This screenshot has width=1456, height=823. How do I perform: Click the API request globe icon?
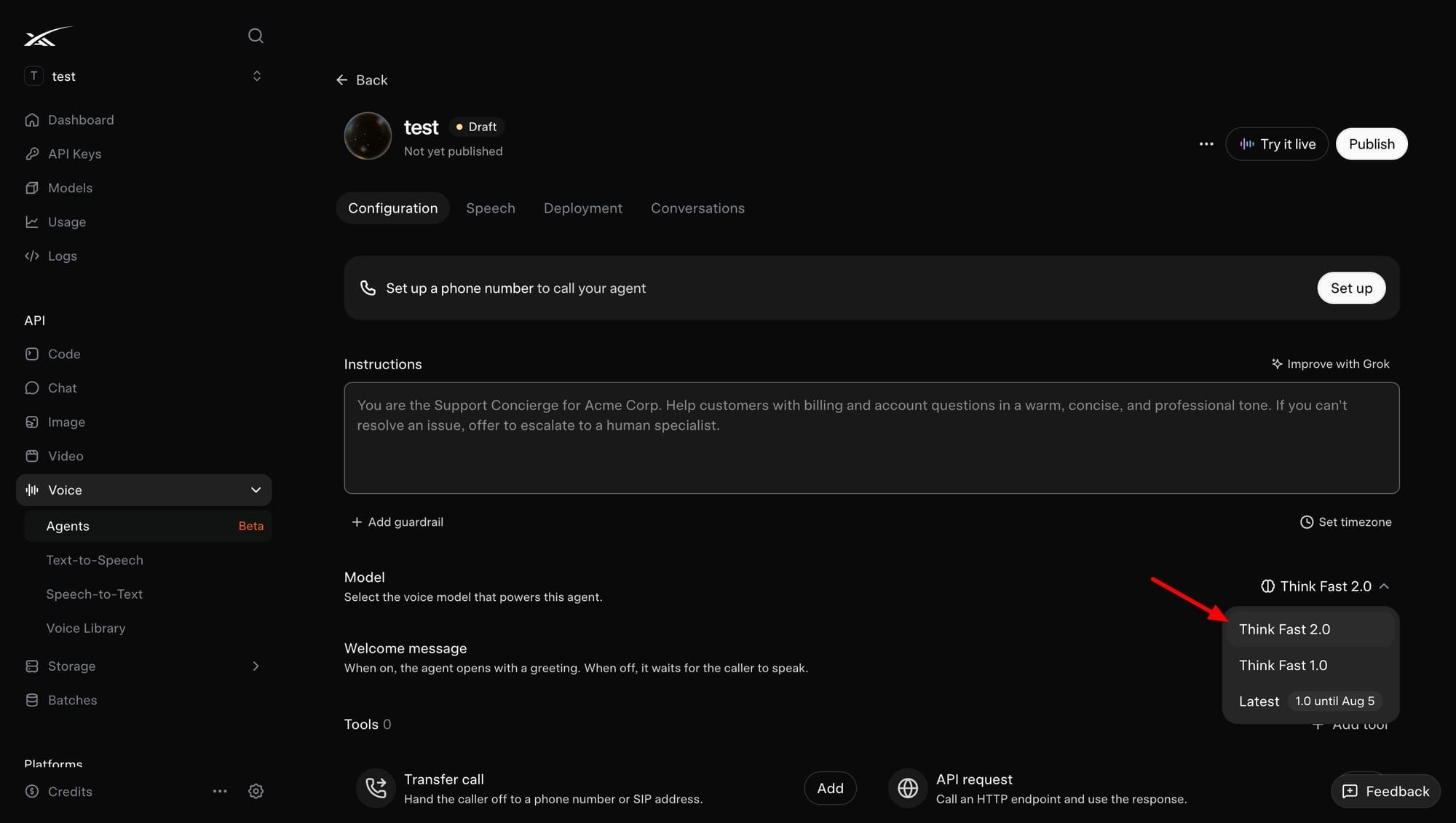pos(908,788)
